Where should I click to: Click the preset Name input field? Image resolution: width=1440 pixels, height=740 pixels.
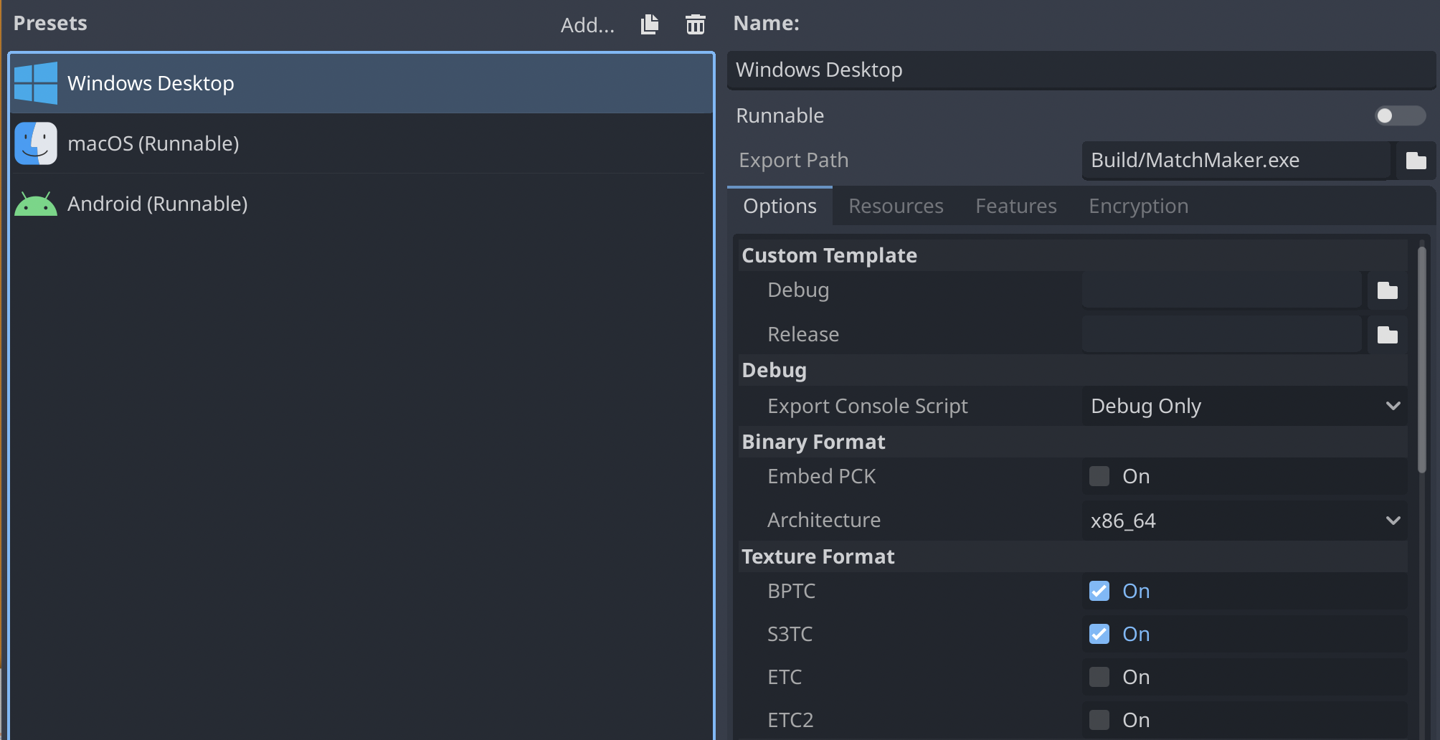click(x=1081, y=70)
